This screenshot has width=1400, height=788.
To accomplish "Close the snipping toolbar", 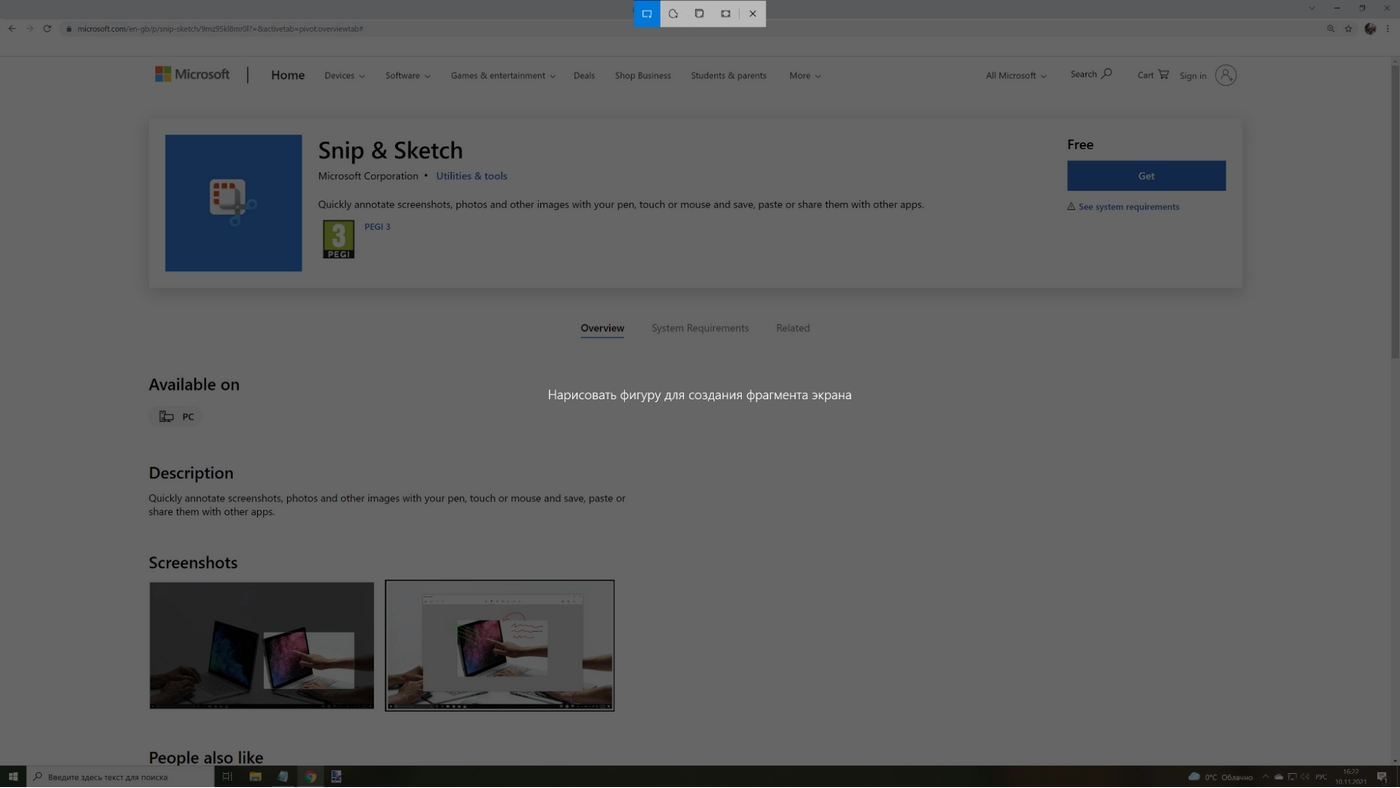I will coord(753,14).
